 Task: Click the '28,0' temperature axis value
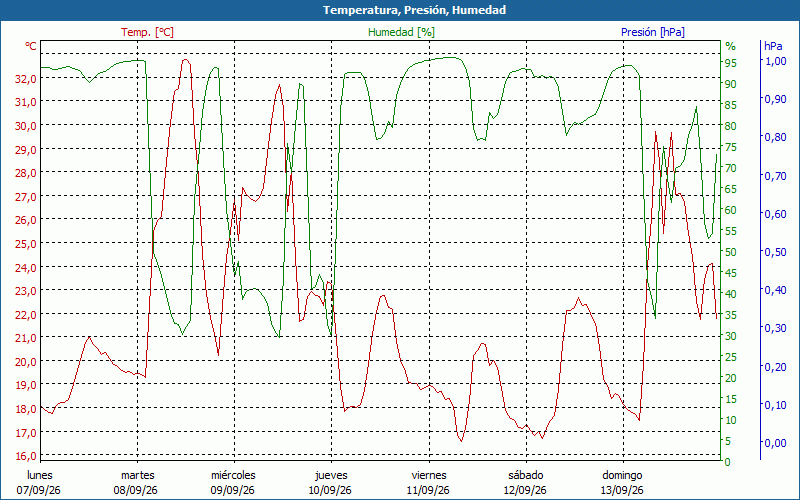(x=26, y=173)
